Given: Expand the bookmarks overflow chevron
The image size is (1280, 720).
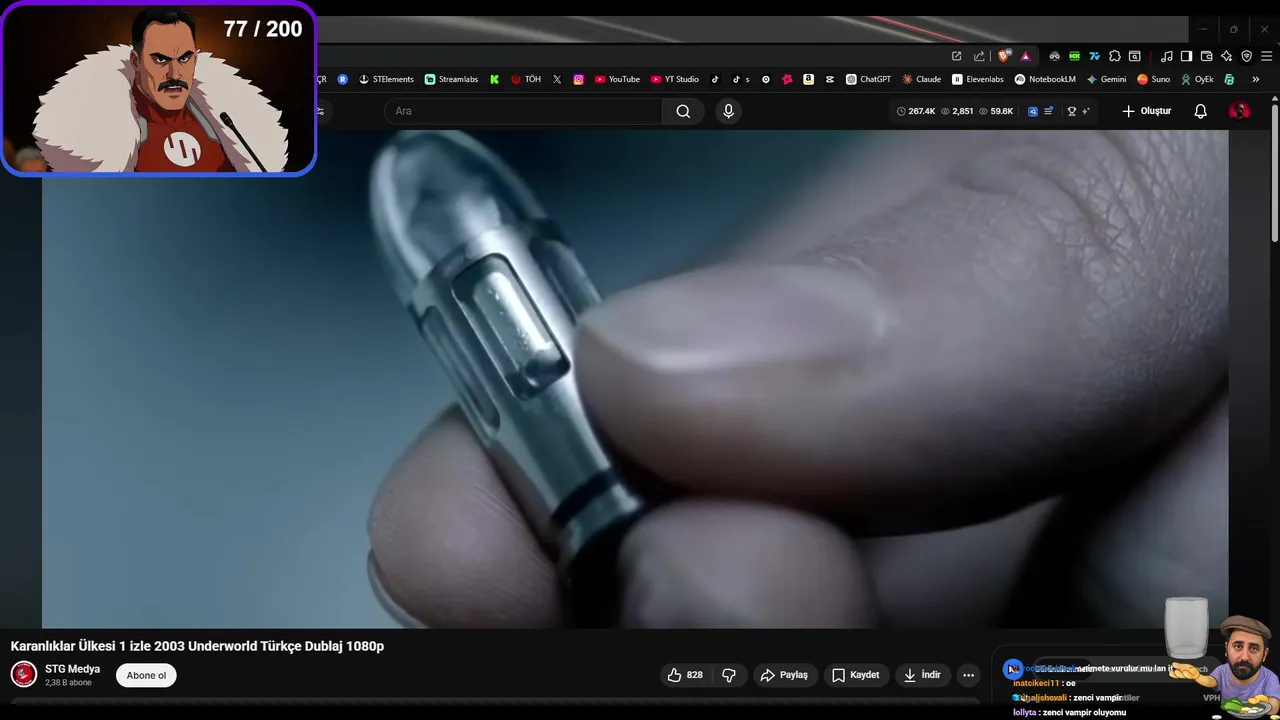Looking at the screenshot, I should tap(1255, 79).
